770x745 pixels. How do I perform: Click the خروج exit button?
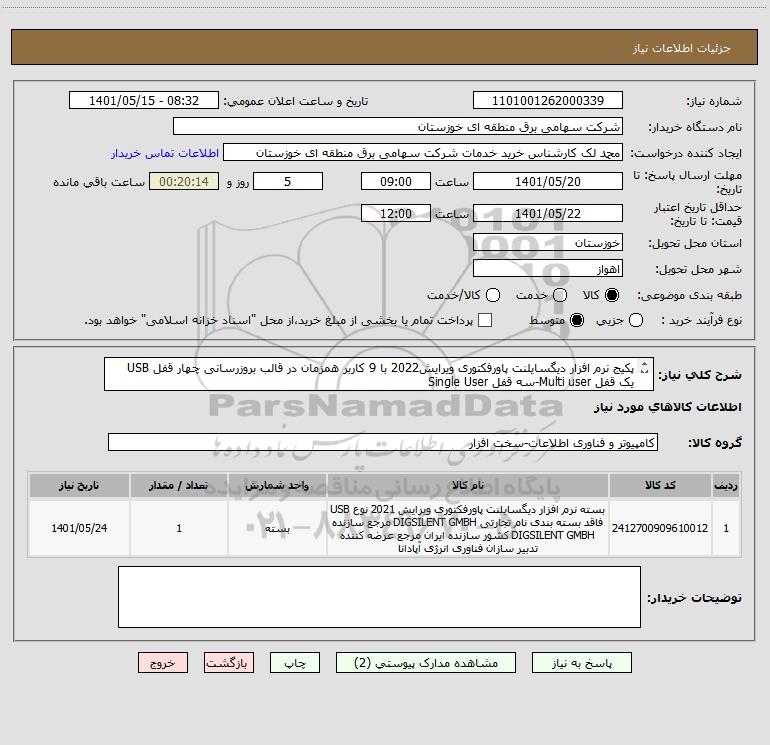pos(163,663)
